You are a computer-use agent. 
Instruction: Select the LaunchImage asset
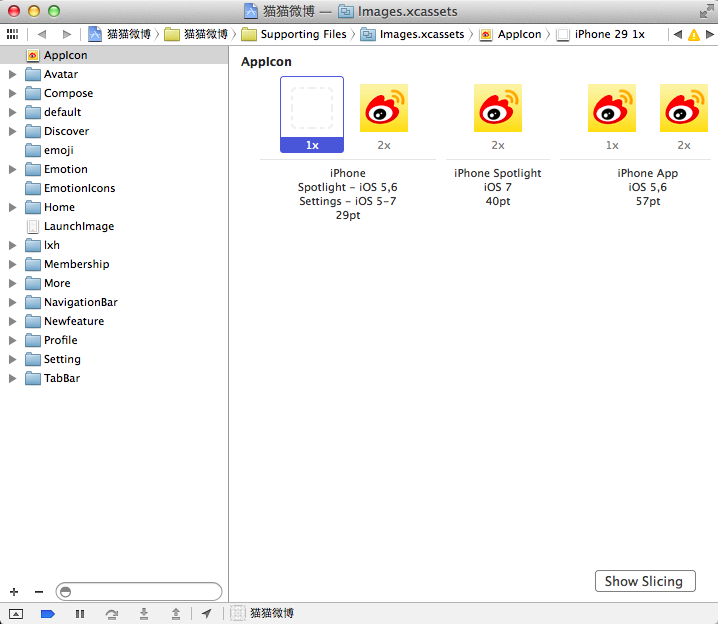[x=114, y=226]
